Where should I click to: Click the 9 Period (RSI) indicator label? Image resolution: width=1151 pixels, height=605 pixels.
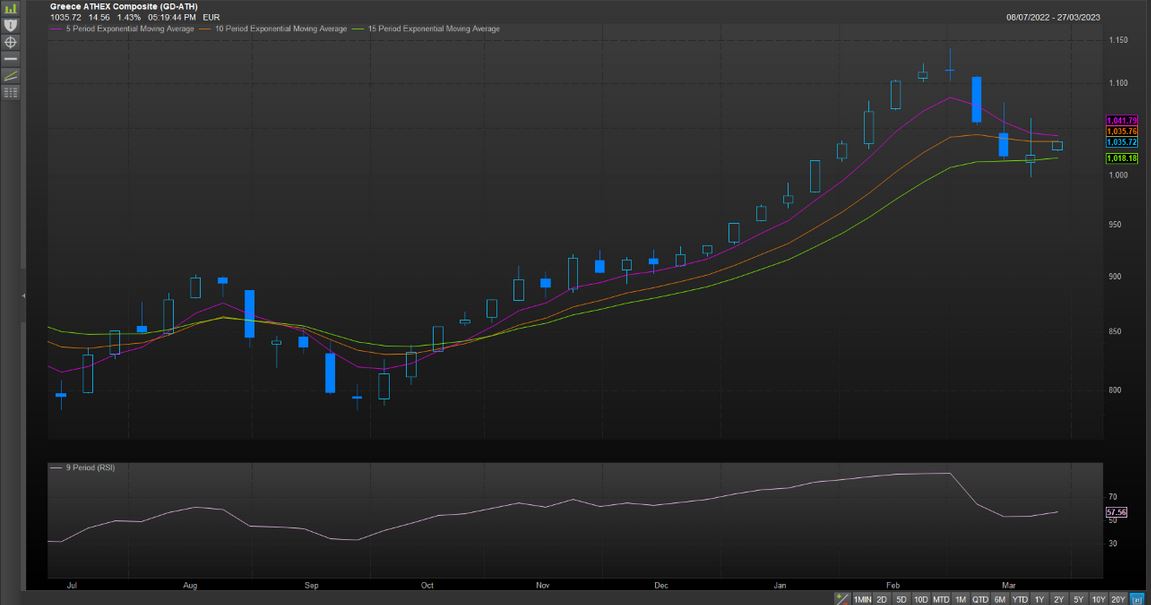click(x=88, y=467)
